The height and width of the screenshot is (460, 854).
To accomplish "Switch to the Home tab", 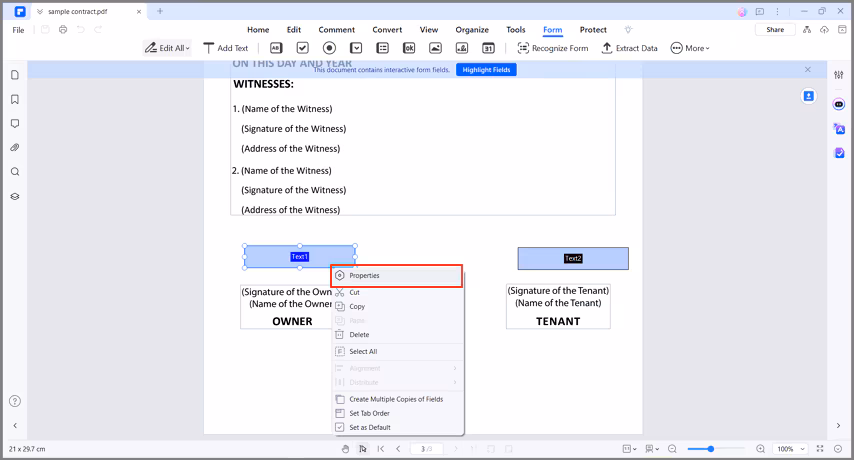I will pyautogui.click(x=258, y=30).
